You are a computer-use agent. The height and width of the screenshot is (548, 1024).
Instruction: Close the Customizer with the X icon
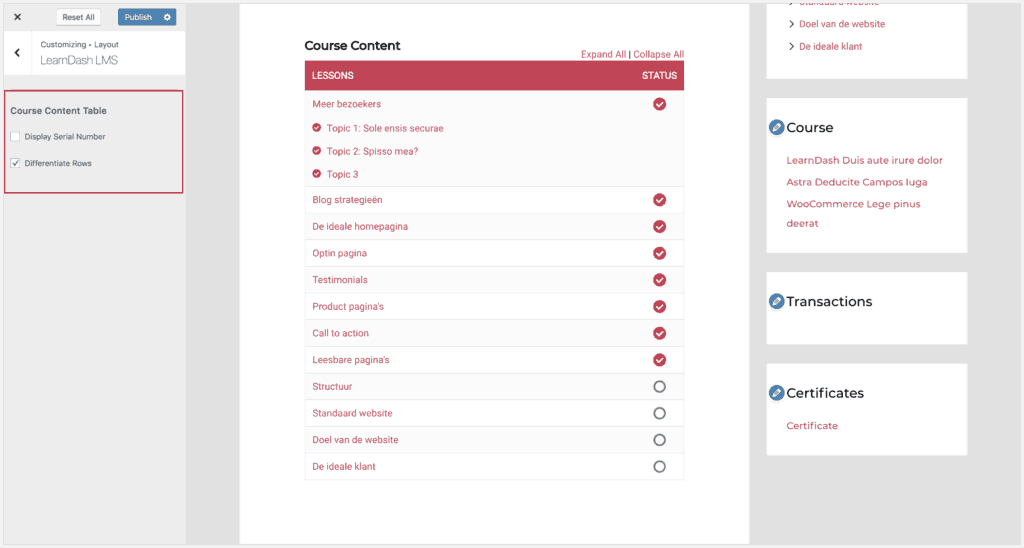click(18, 17)
